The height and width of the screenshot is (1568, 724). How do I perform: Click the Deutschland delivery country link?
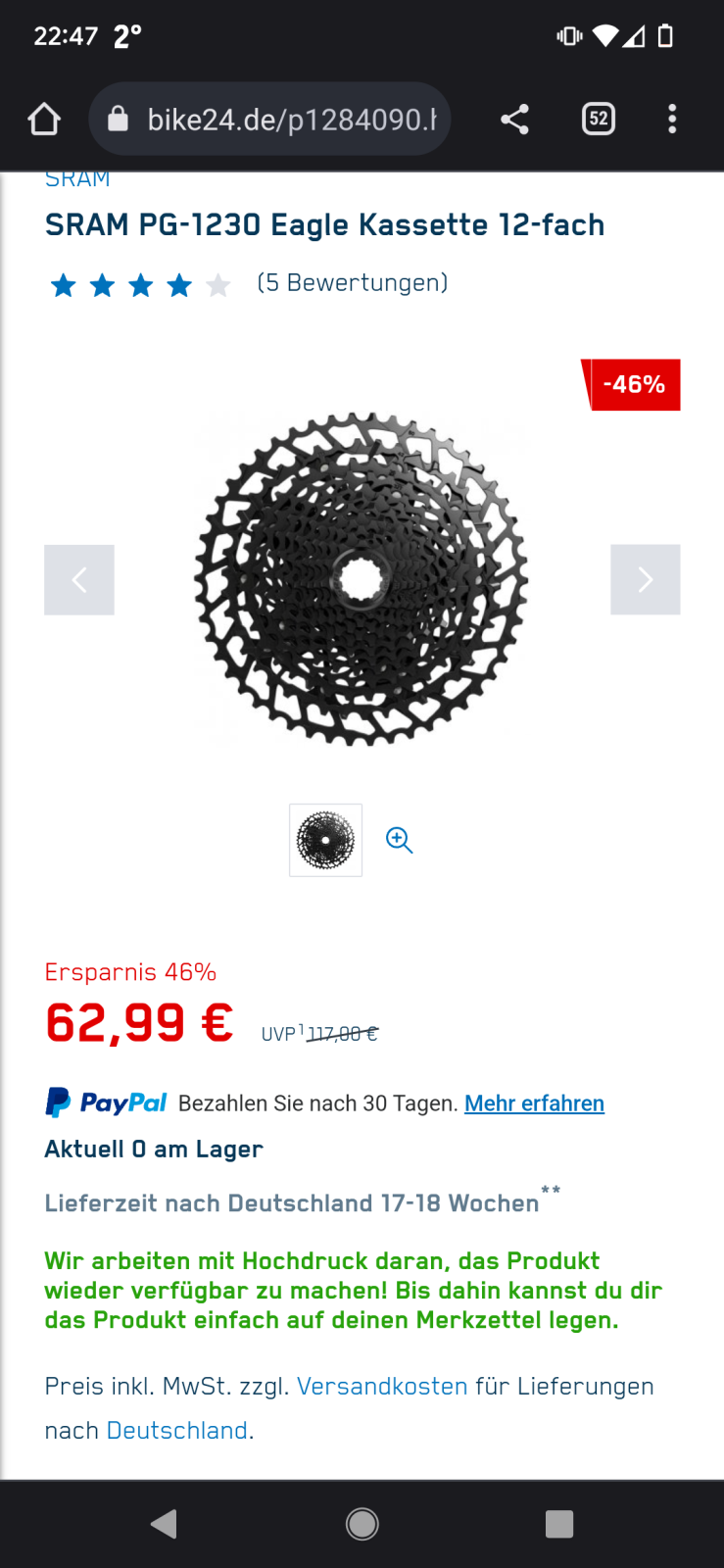(x=177, y=1431)
